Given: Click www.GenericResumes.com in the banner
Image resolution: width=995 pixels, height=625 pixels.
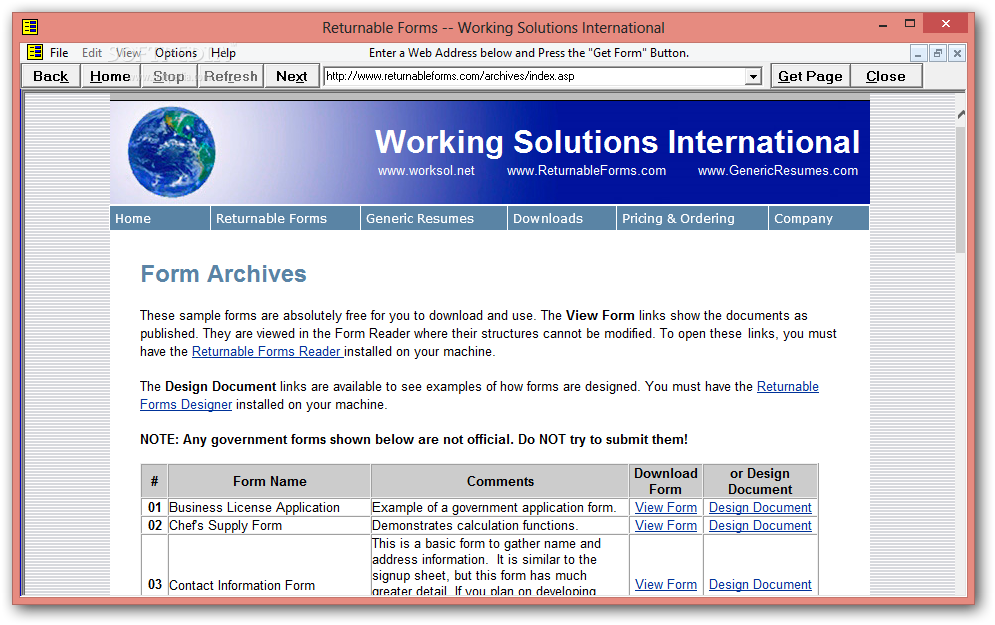Looking at the screenshot, I should point(778,171).
